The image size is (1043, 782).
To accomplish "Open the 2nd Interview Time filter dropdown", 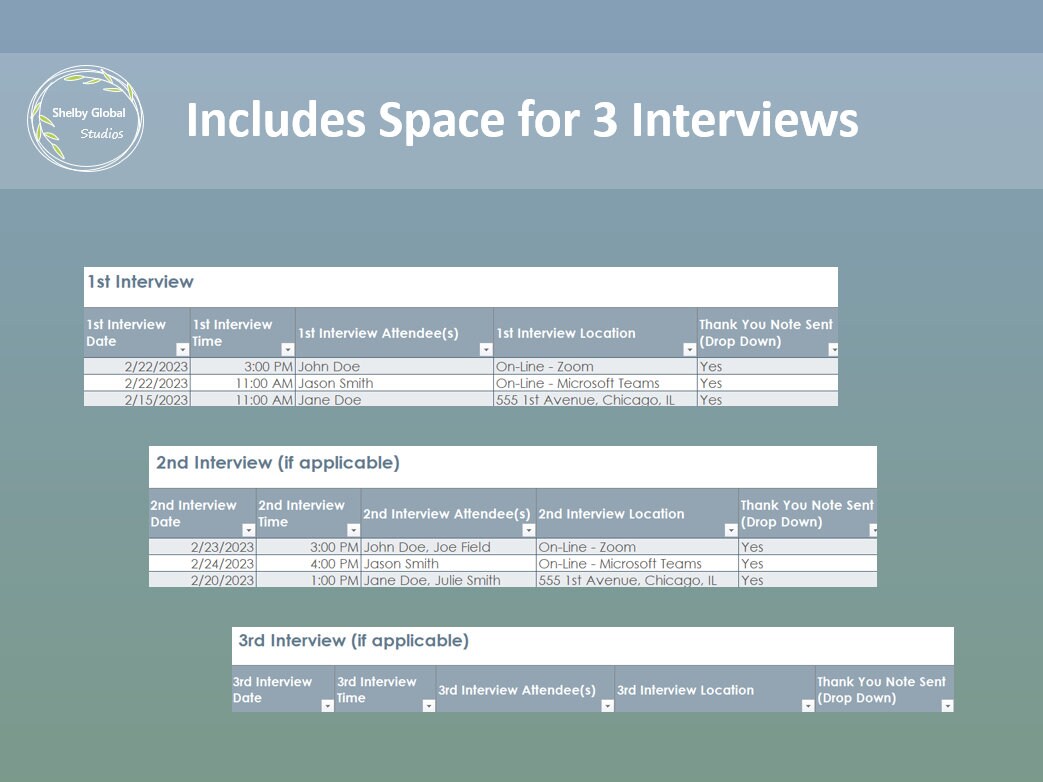I will [x=353, y=530].
